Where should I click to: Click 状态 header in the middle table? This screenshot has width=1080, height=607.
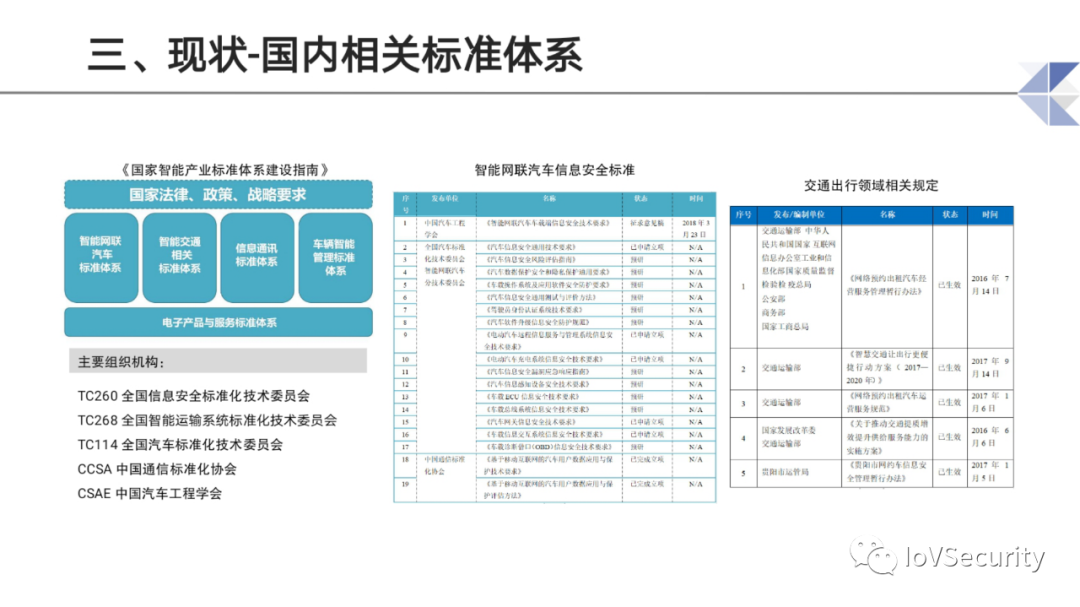[x=641, y=198]
